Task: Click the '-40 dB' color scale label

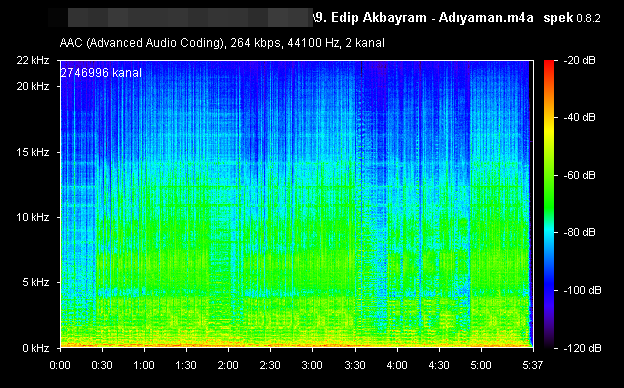Action: click(x=579, y=117)
